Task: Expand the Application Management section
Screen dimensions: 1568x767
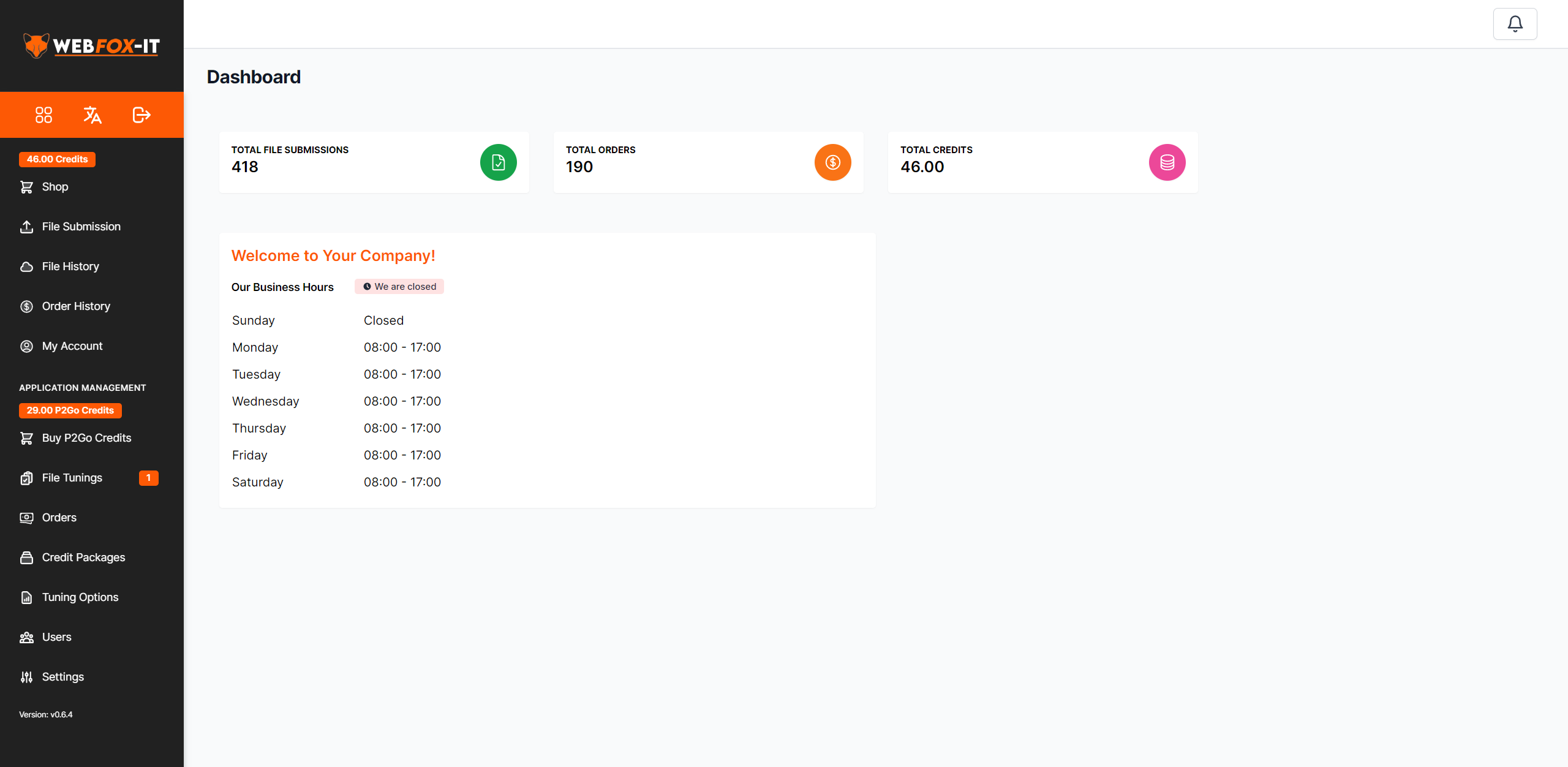Action: click(83, 387)
